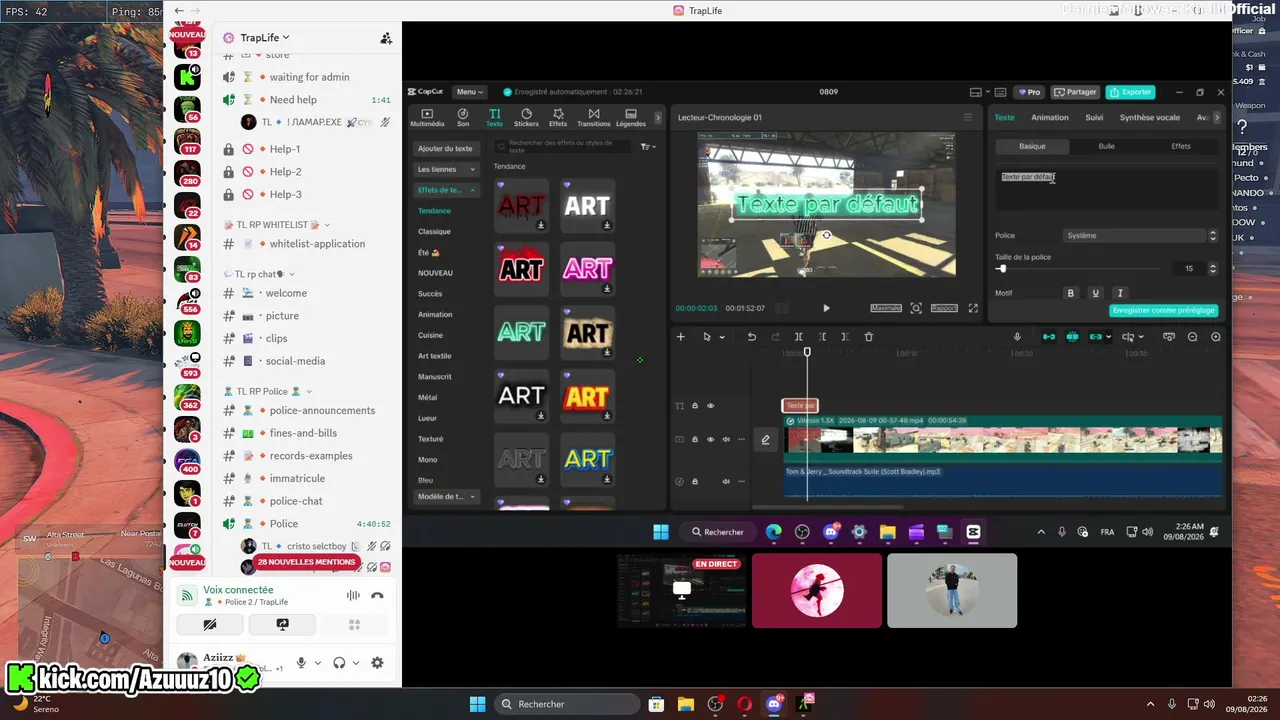Open Microsoft Store from the taskbar
This screenshot has height=720, width=1280.
coord(656,704)
